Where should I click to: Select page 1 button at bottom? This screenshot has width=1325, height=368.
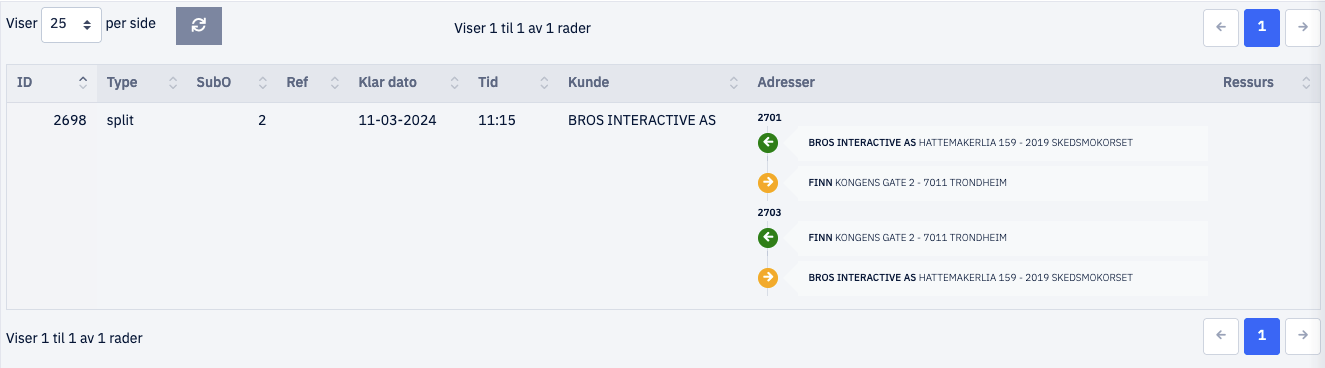pos(1262,337)
